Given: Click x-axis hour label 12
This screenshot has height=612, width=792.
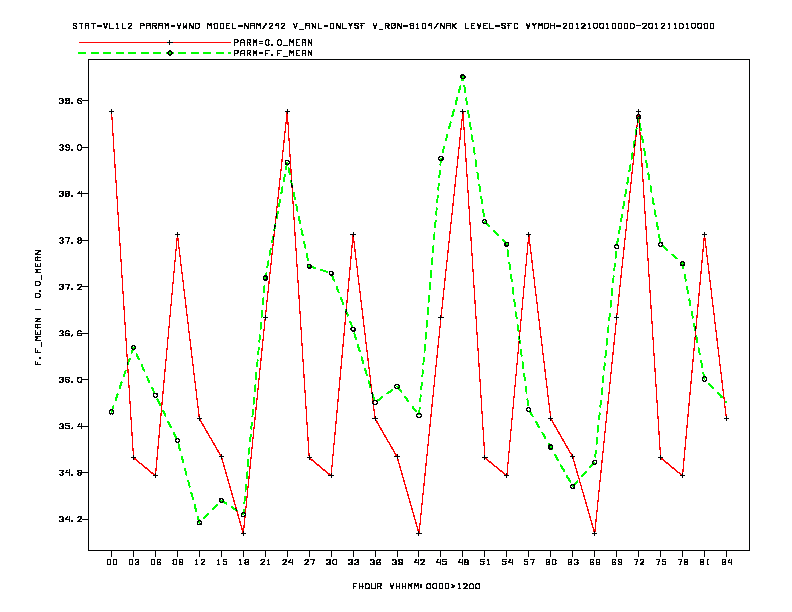Looking at the screenshot, I should (200, 562).
